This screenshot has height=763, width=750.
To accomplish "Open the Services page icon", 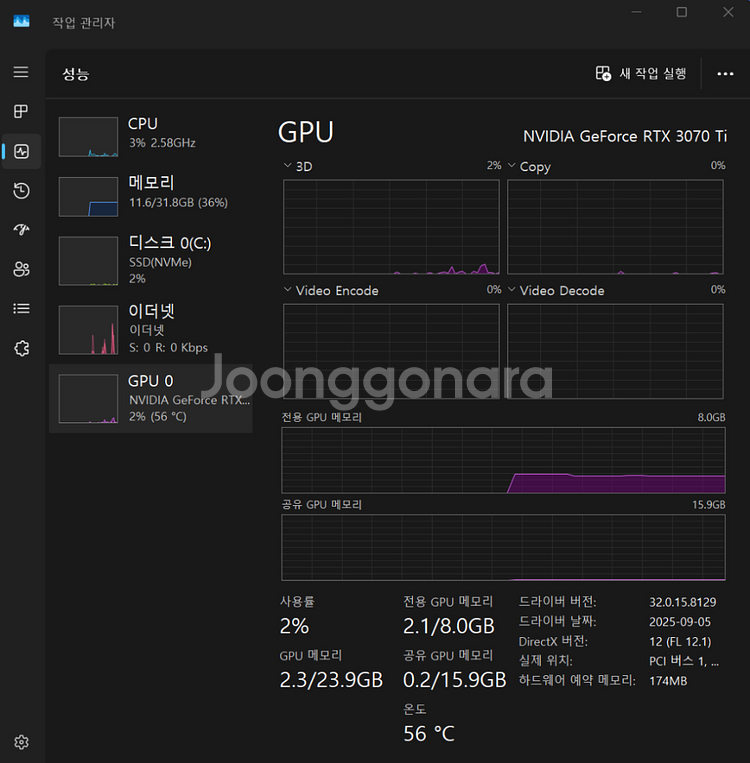I will click(x=21, y=348).
